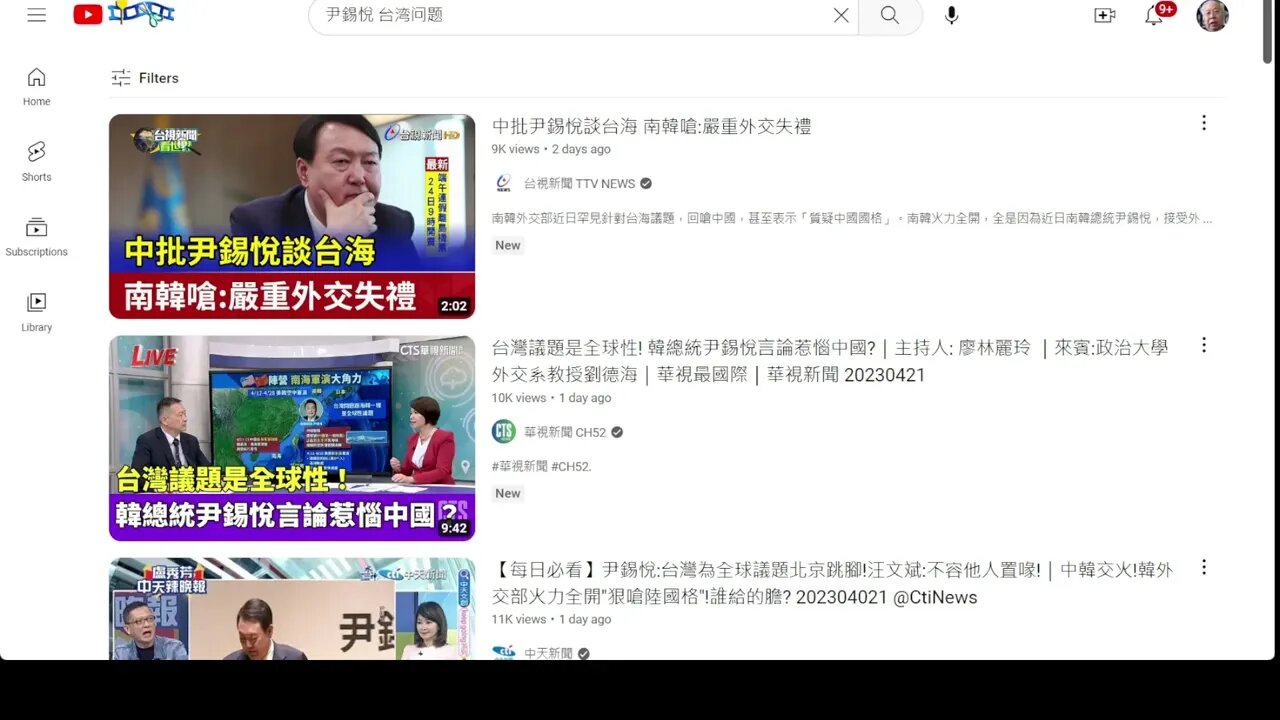The width and height of the screenshot is (1280, 720).
Task: Click the CTS channel avatar
Action: (x=503, y=432)
